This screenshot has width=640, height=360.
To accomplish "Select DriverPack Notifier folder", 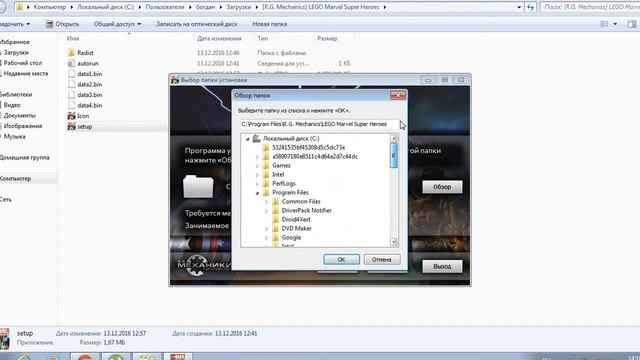I will click(x=307, y=210).
